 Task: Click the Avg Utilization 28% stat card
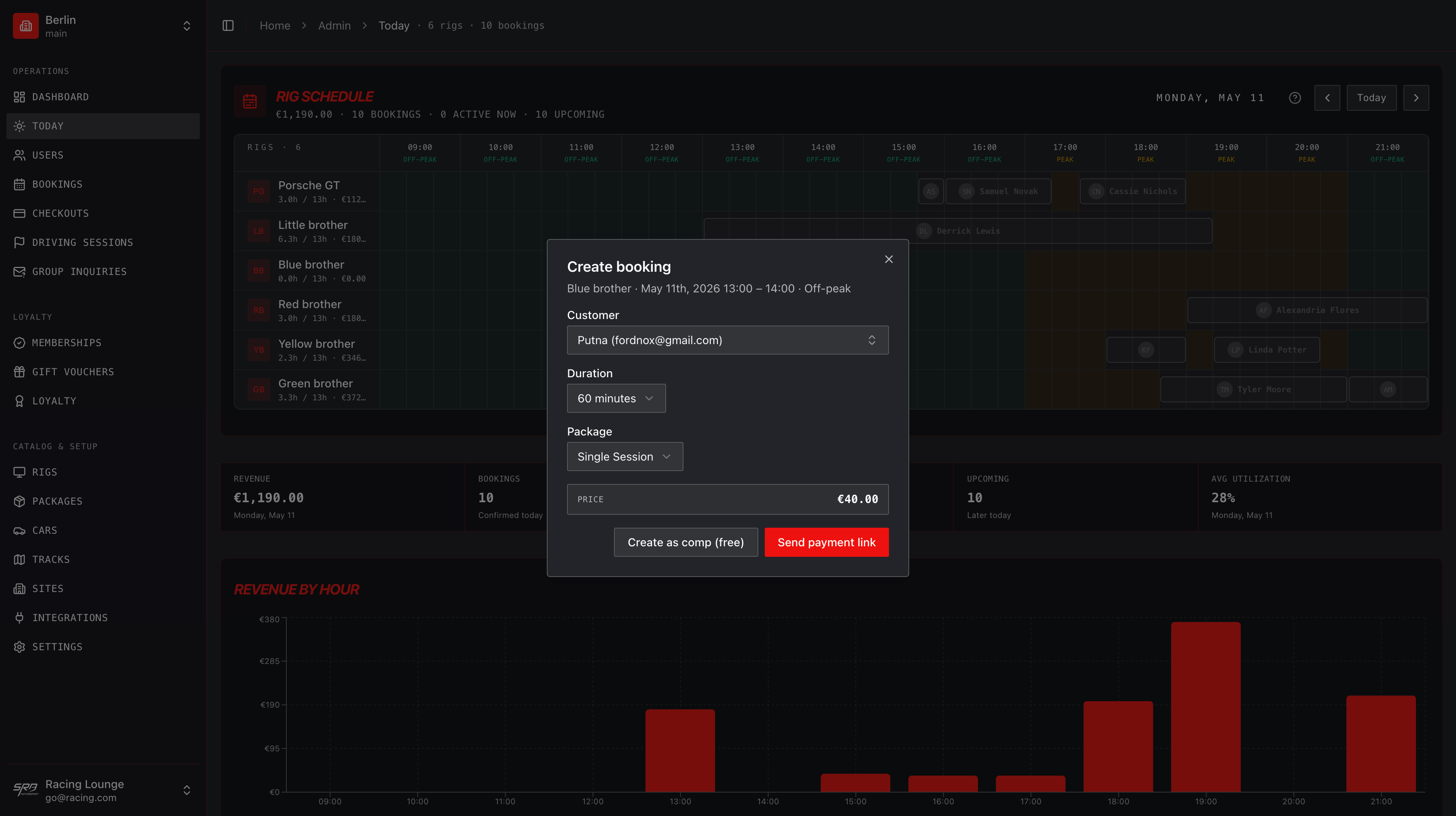[x=1320, y=497]
